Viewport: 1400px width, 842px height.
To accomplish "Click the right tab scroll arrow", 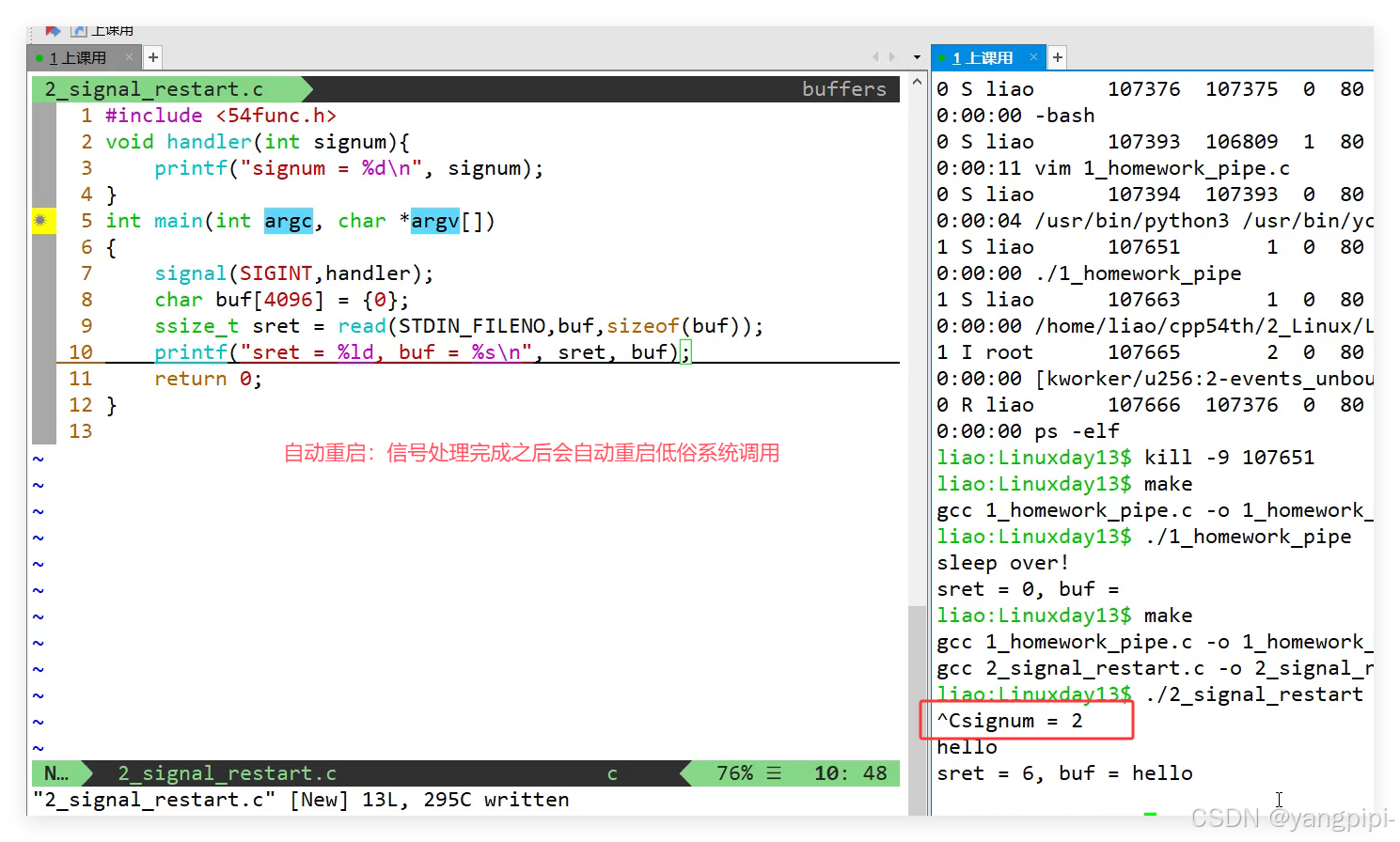I will [x=892, y=57].
